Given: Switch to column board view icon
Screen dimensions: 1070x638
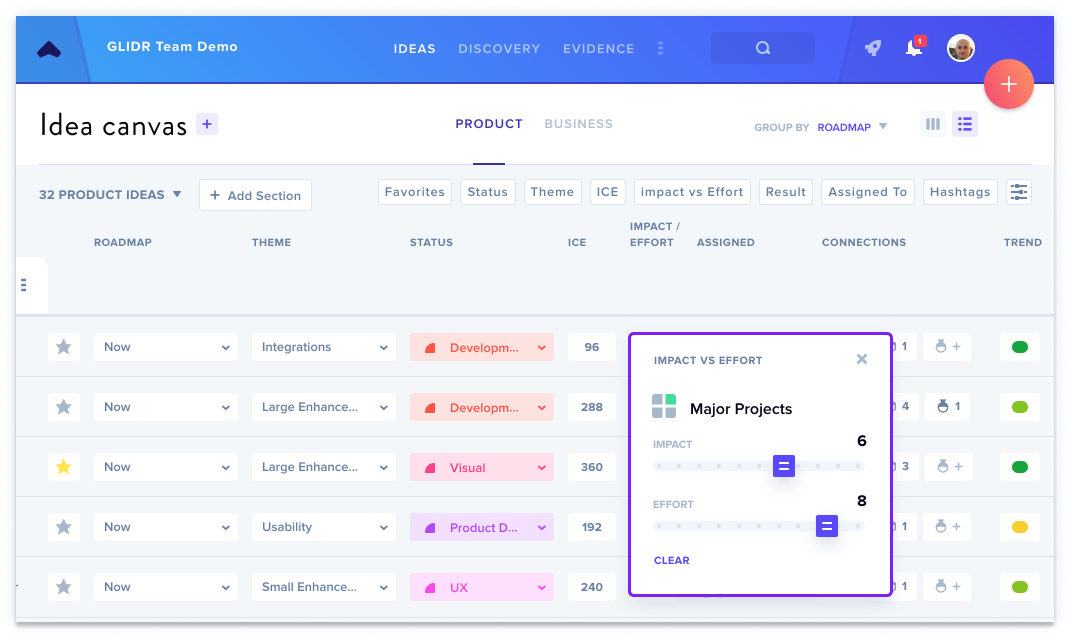Looking at the screenshot, I should (933, 124).
